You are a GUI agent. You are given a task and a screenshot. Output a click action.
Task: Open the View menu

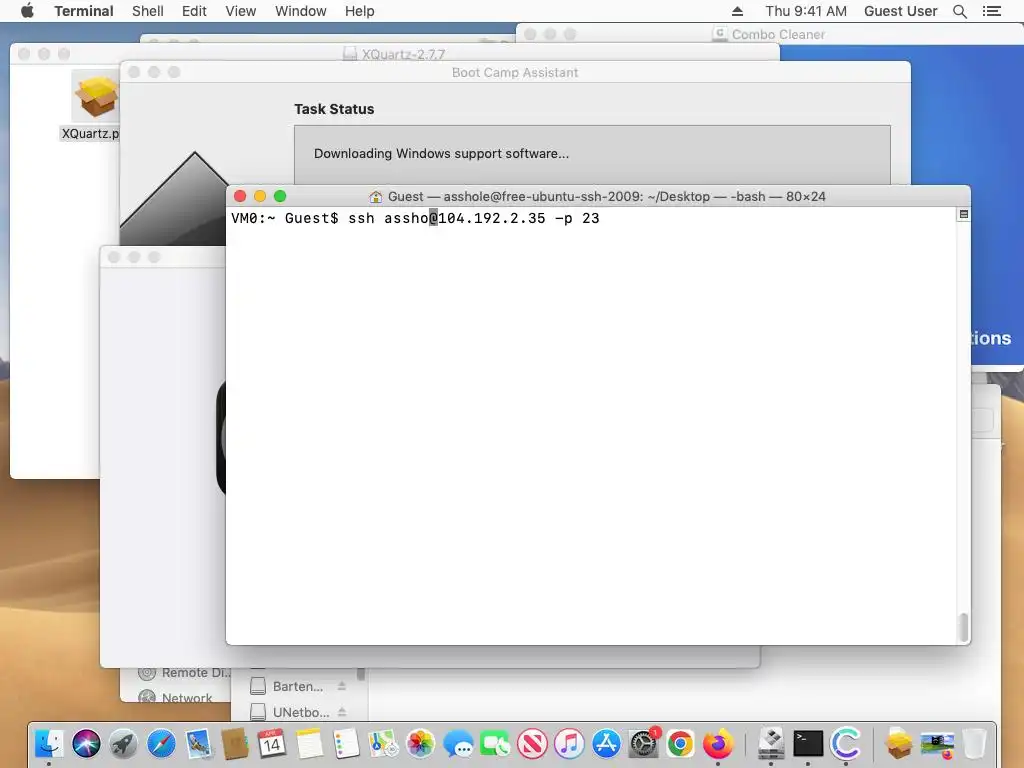point(240,11)
